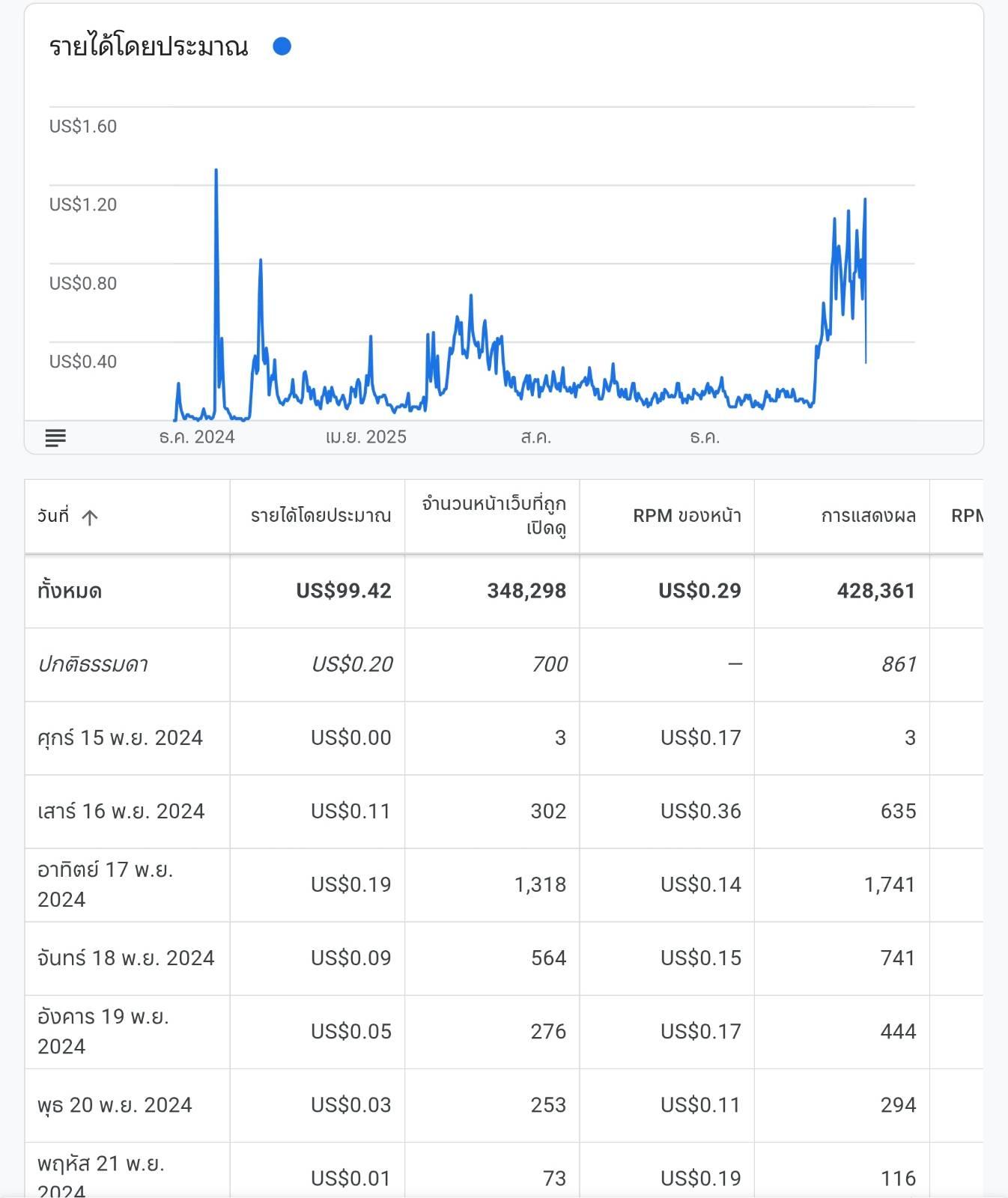This screenshot has height=1198, width=1008.
Task: Select the จันทร์ 18 พ.ย. 2024 date row
Action: (x=126, y=958)
